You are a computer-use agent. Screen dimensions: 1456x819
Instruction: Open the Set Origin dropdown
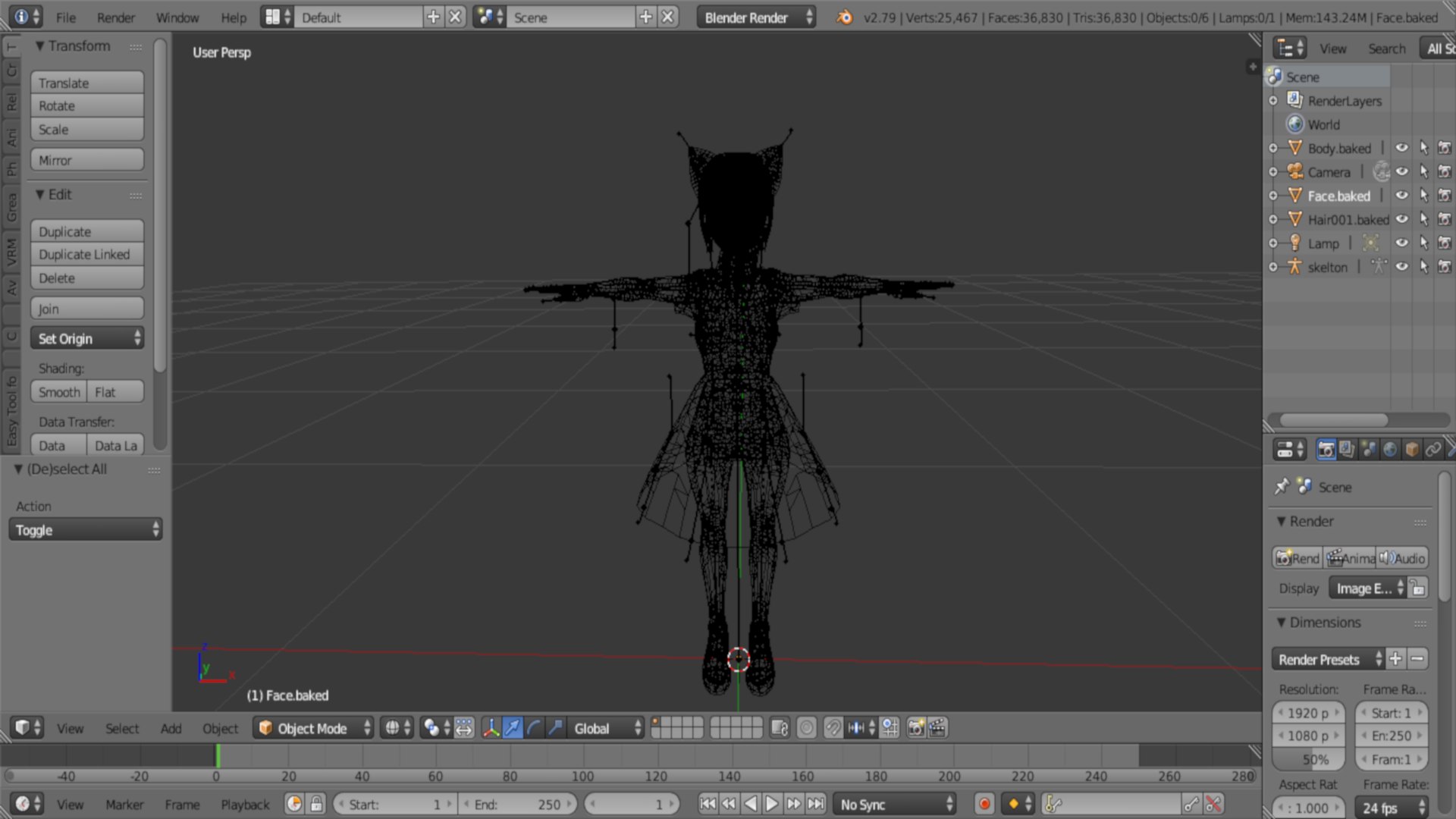(x=87, y=338)
